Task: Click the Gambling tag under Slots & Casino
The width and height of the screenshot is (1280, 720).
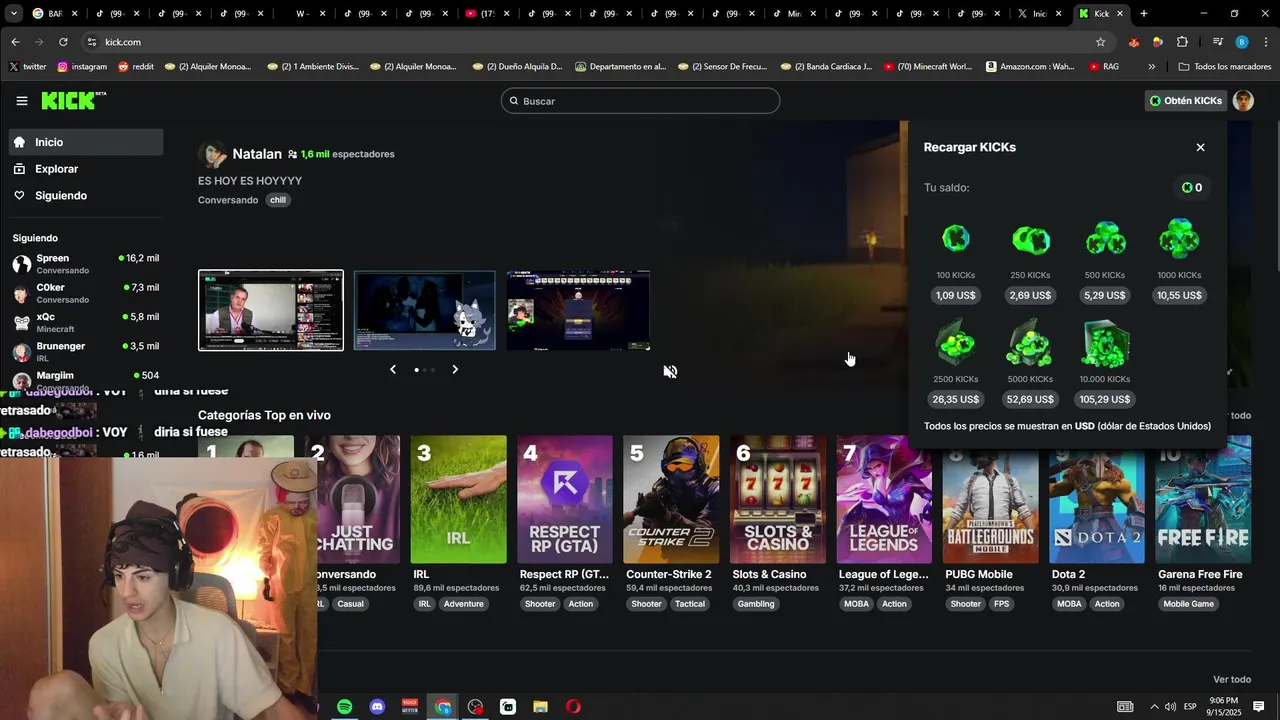Action: click(x=756, y=604)
